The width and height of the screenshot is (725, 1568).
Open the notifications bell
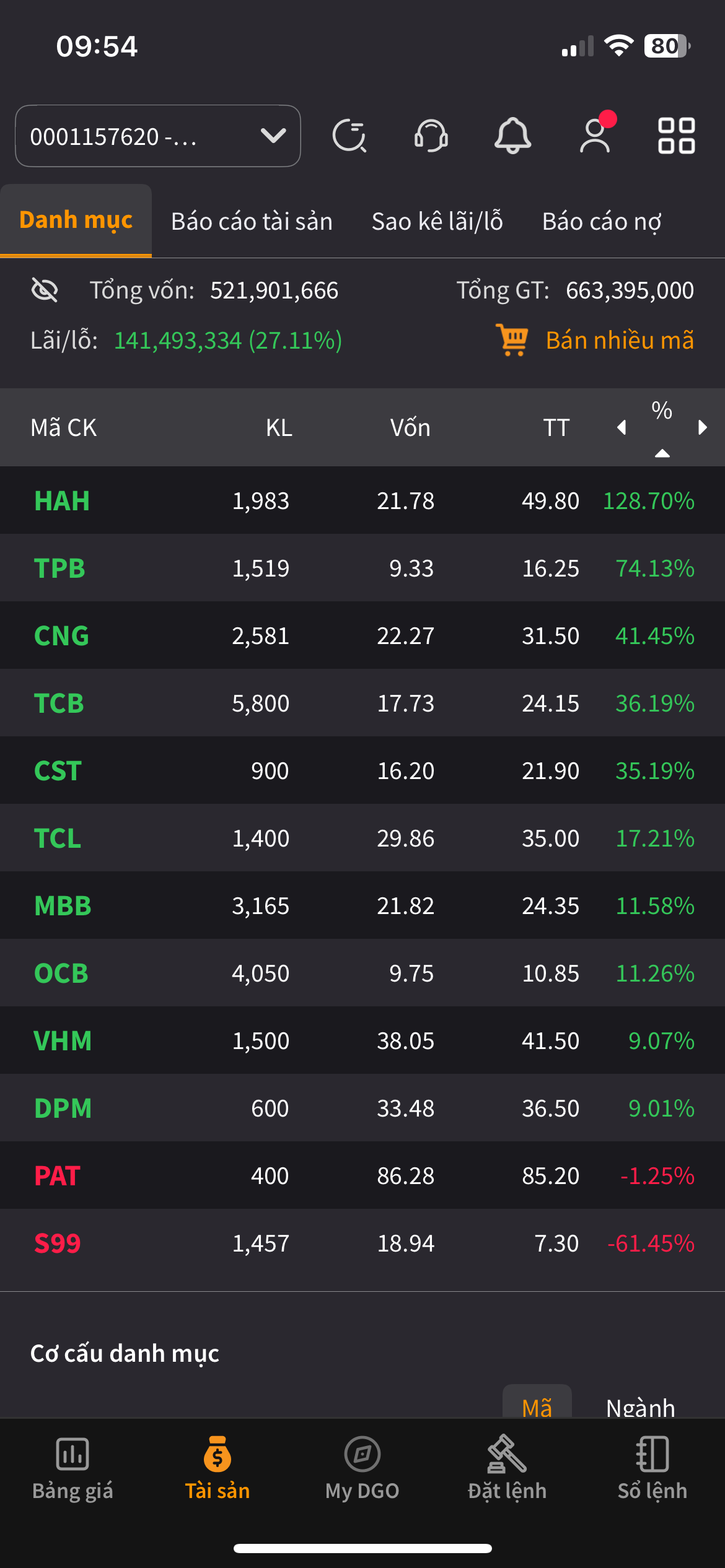(512, 136)
